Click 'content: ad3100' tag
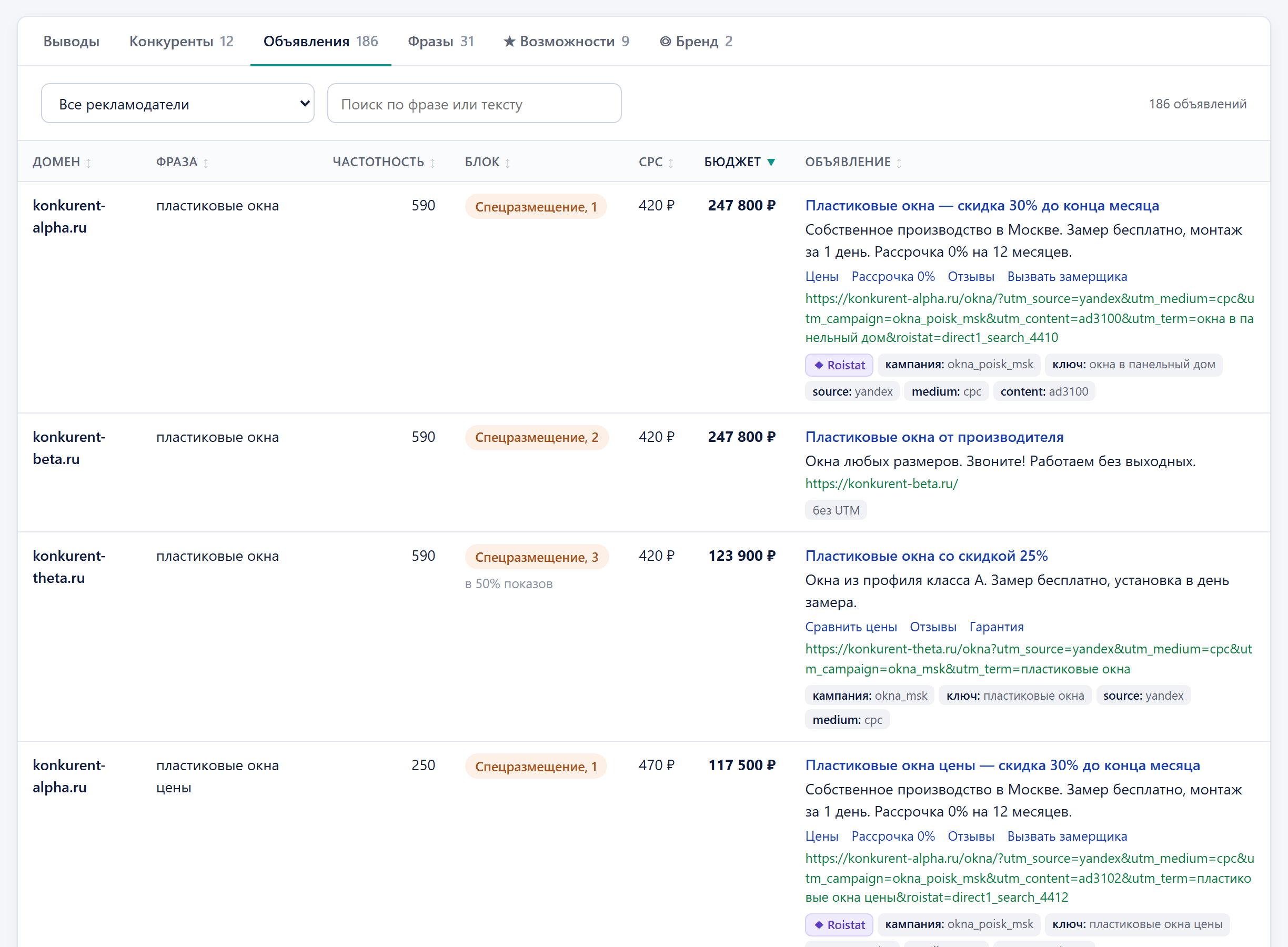 pos(1044,391)
